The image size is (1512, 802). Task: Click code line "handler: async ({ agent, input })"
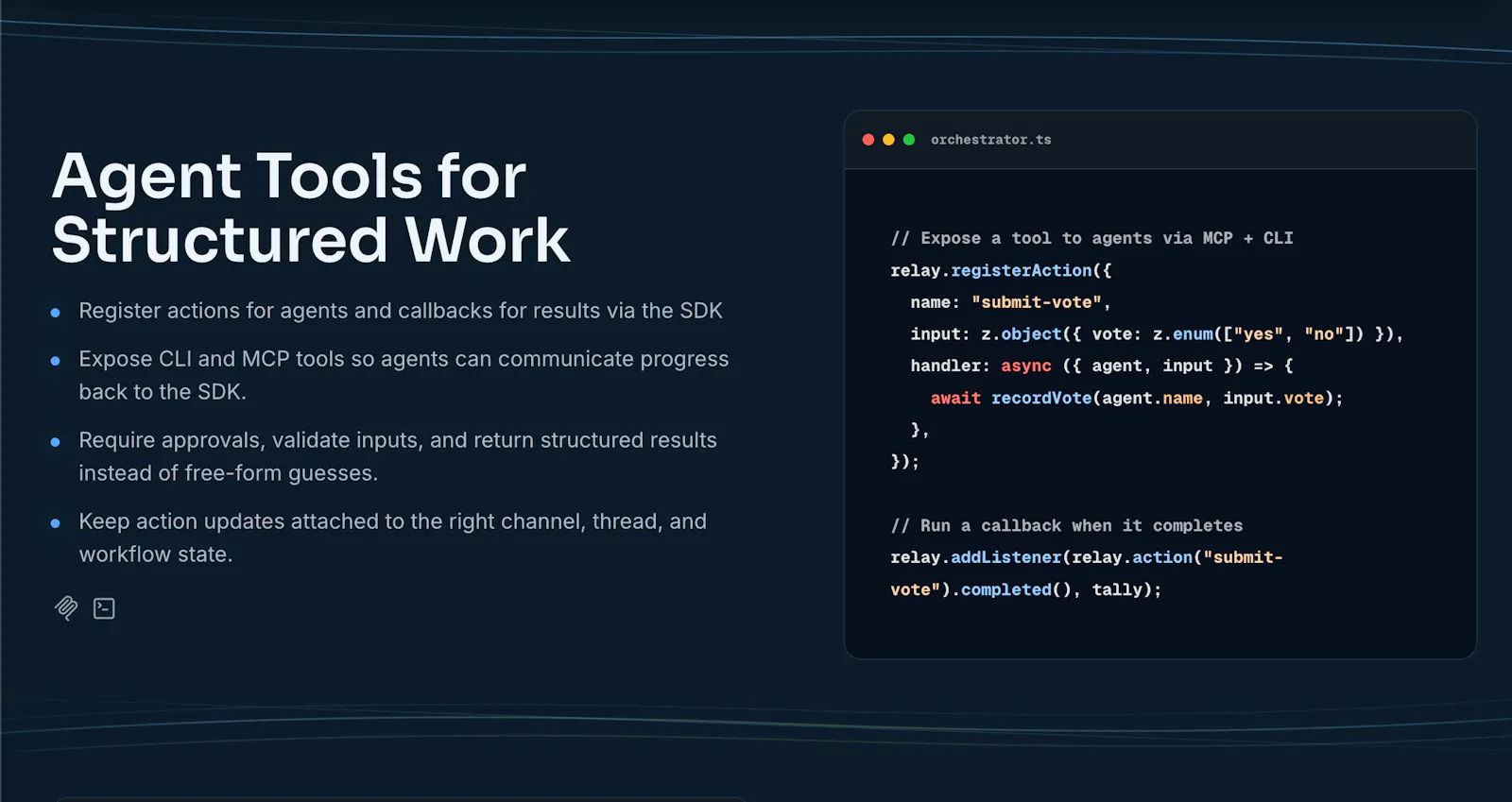click(x=1102, y=366)
